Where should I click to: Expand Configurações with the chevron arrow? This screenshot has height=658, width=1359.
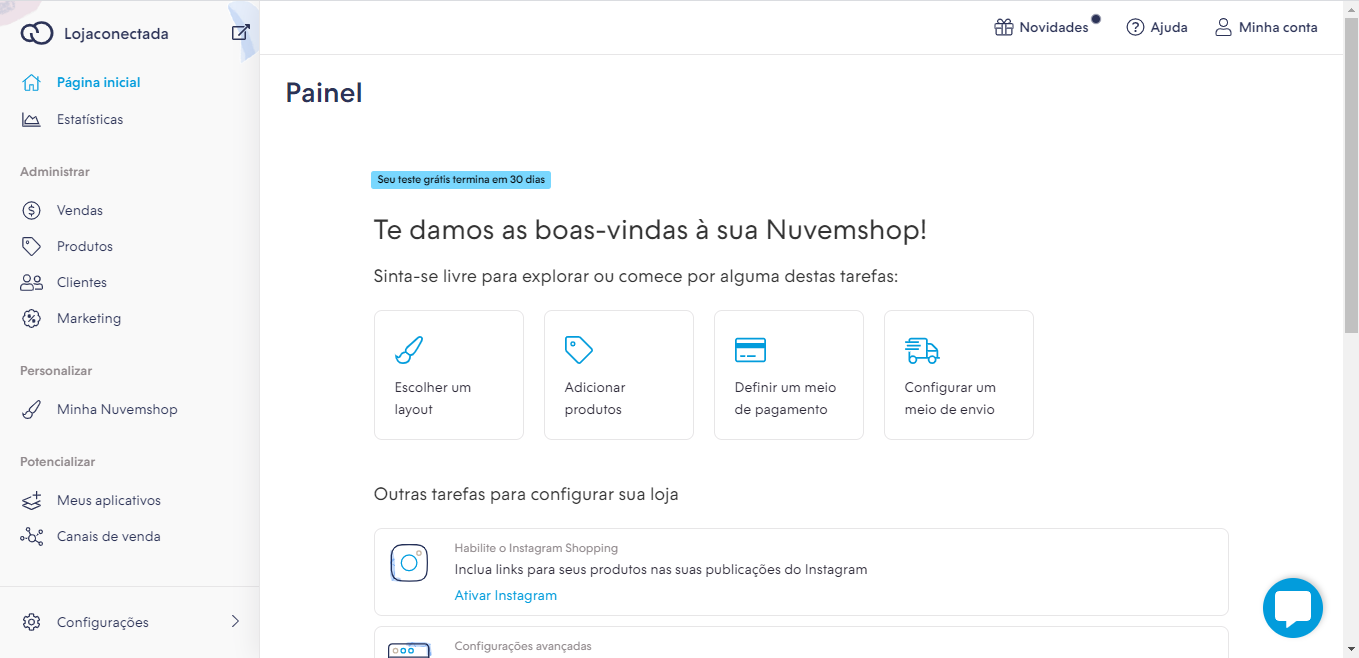pos(236,621)
